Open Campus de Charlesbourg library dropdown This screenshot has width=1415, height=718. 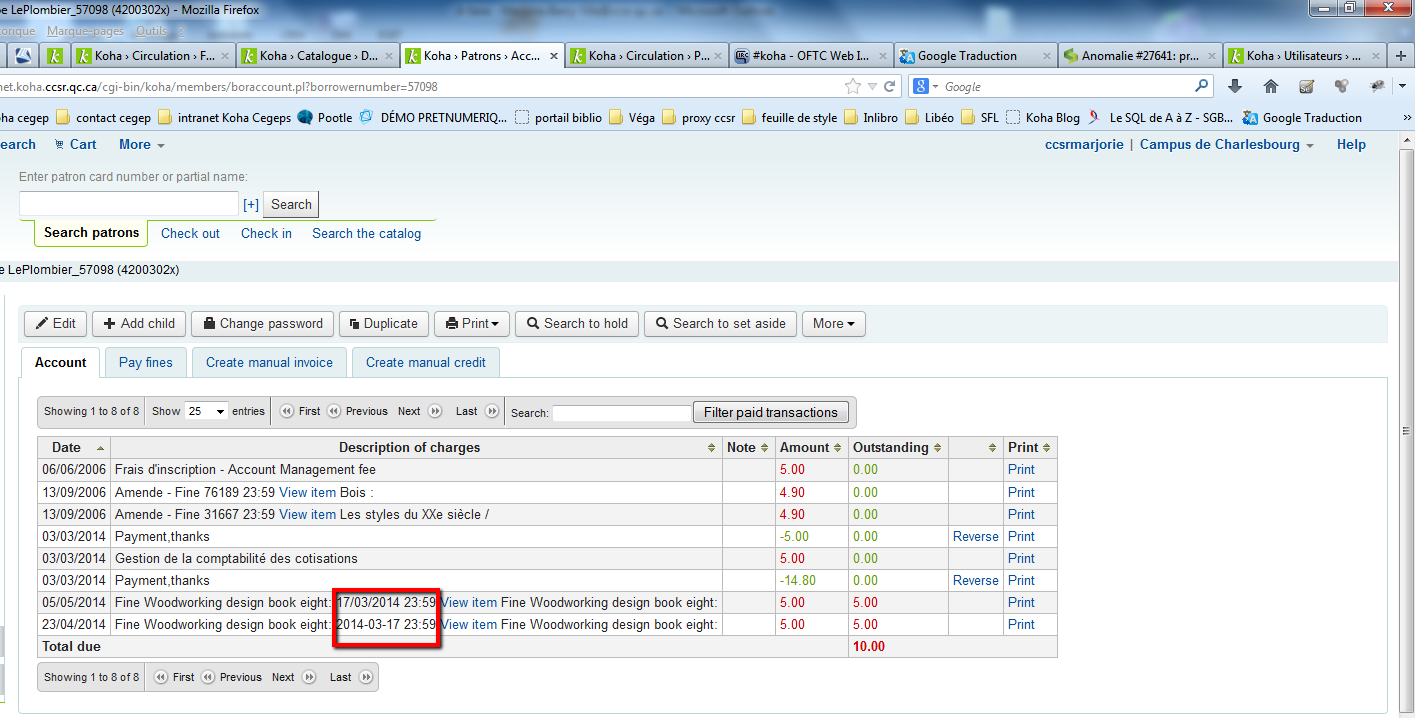point(1226,145)
